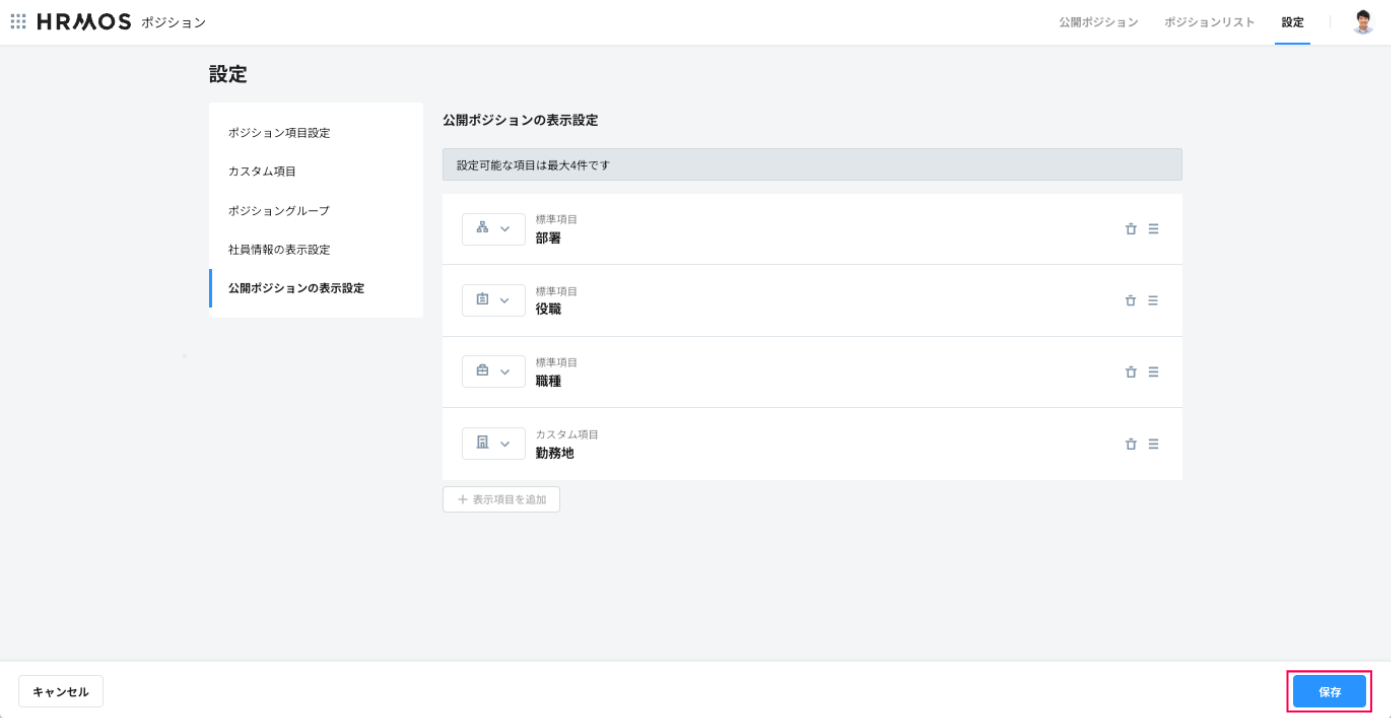
Task: Click the キャンセル button
Action: pos(61,692)
